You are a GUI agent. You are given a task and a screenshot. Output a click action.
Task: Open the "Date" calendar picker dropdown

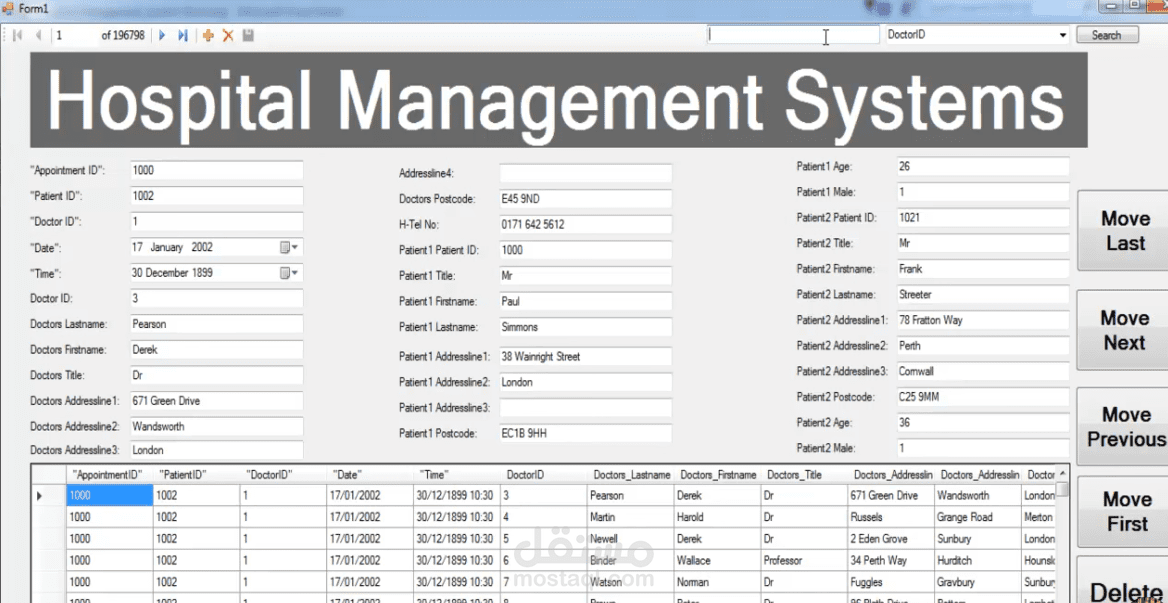289,247
